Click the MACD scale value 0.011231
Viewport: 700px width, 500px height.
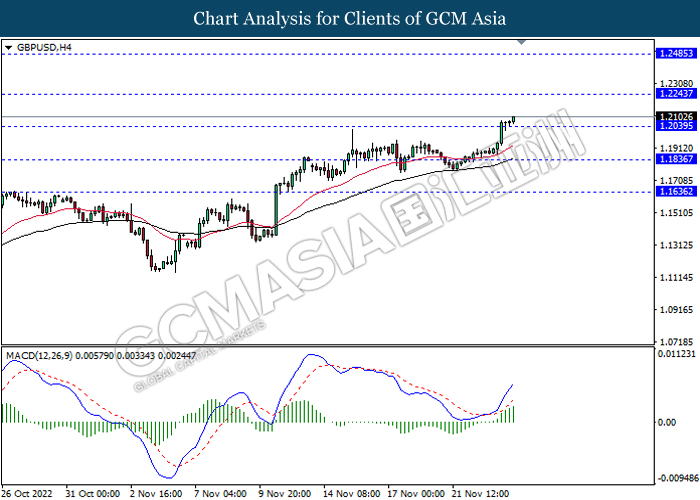(677, 354)
